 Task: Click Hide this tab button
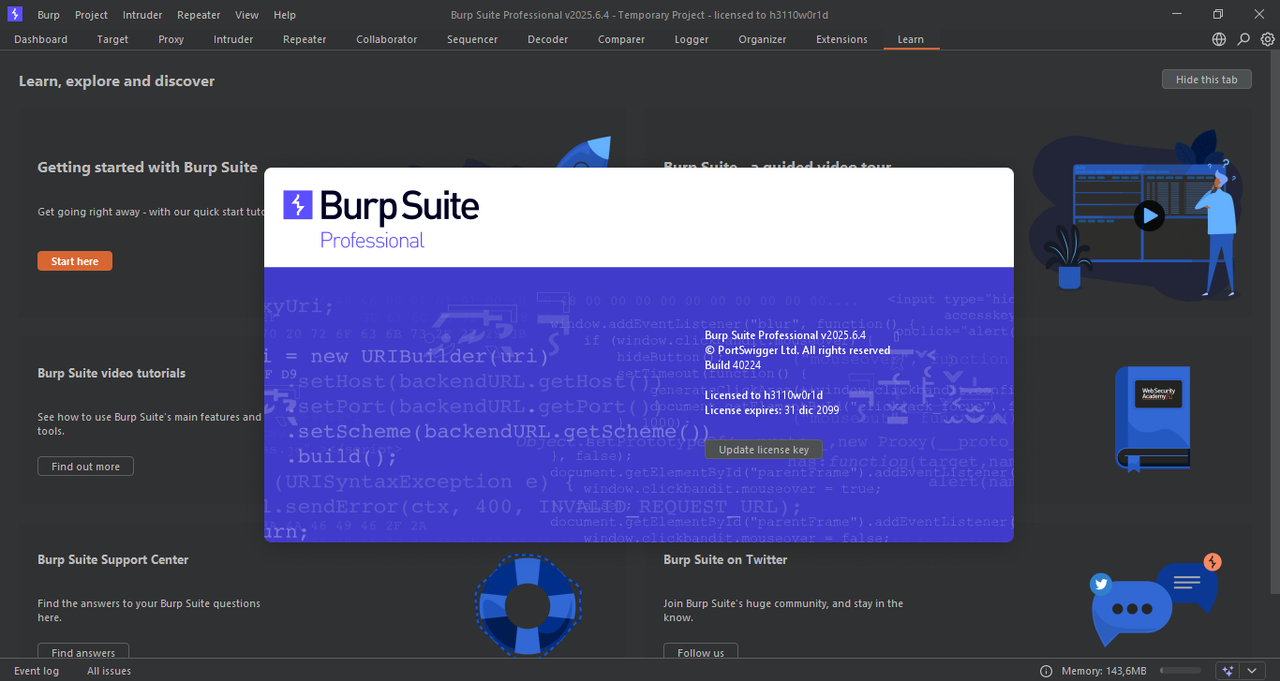(1206, 79)
